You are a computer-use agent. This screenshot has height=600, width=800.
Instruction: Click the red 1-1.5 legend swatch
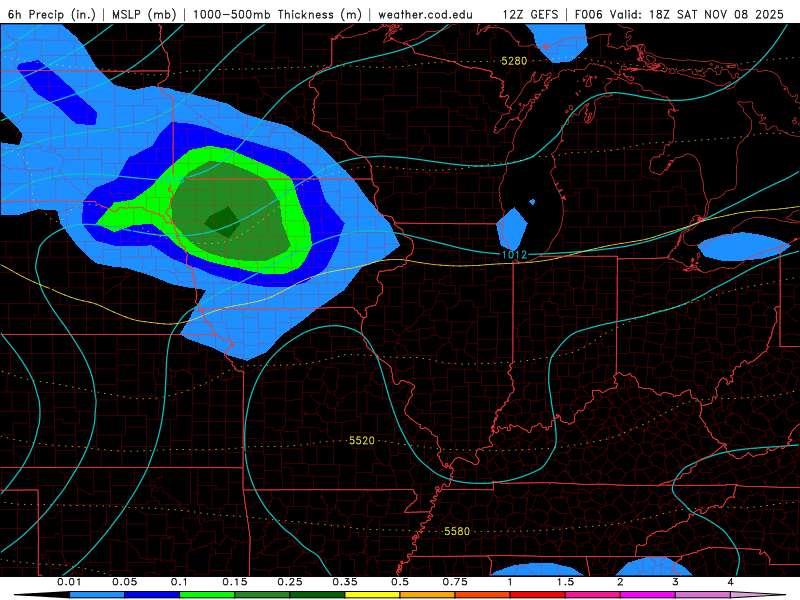click(x=538, y=595)
